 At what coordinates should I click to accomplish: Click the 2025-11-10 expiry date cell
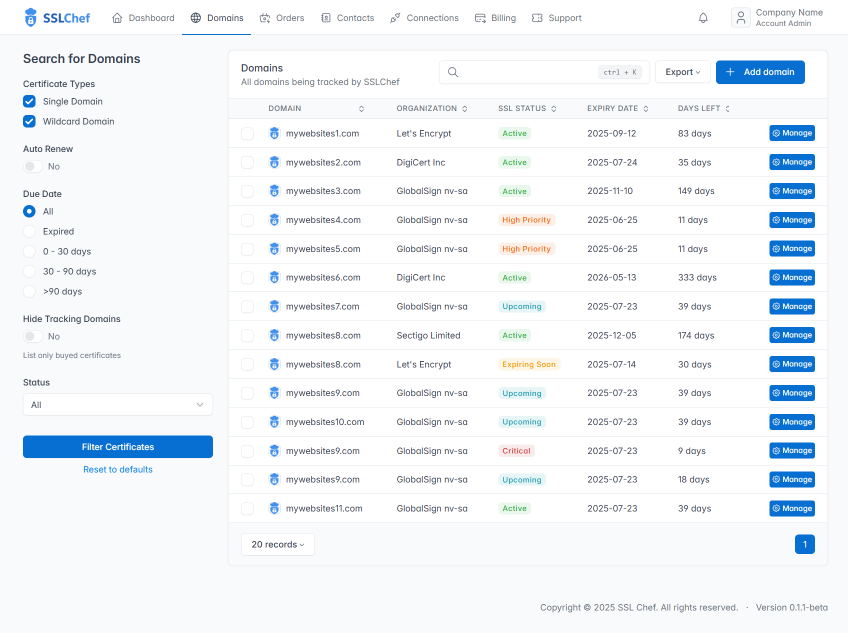click(x=610, y=191)
